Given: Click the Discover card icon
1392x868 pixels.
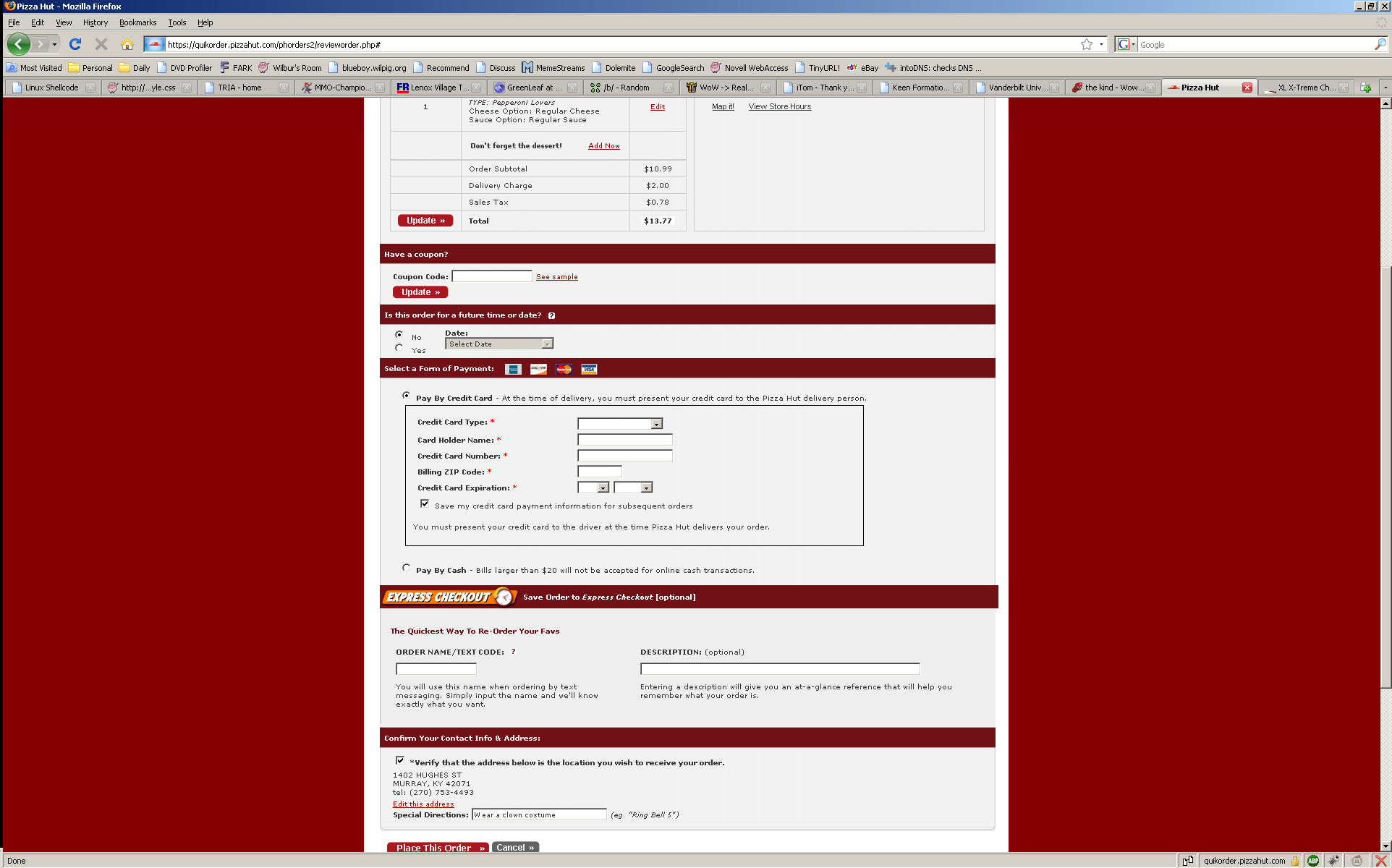Looking at the screenshot, I should [538, 369].
